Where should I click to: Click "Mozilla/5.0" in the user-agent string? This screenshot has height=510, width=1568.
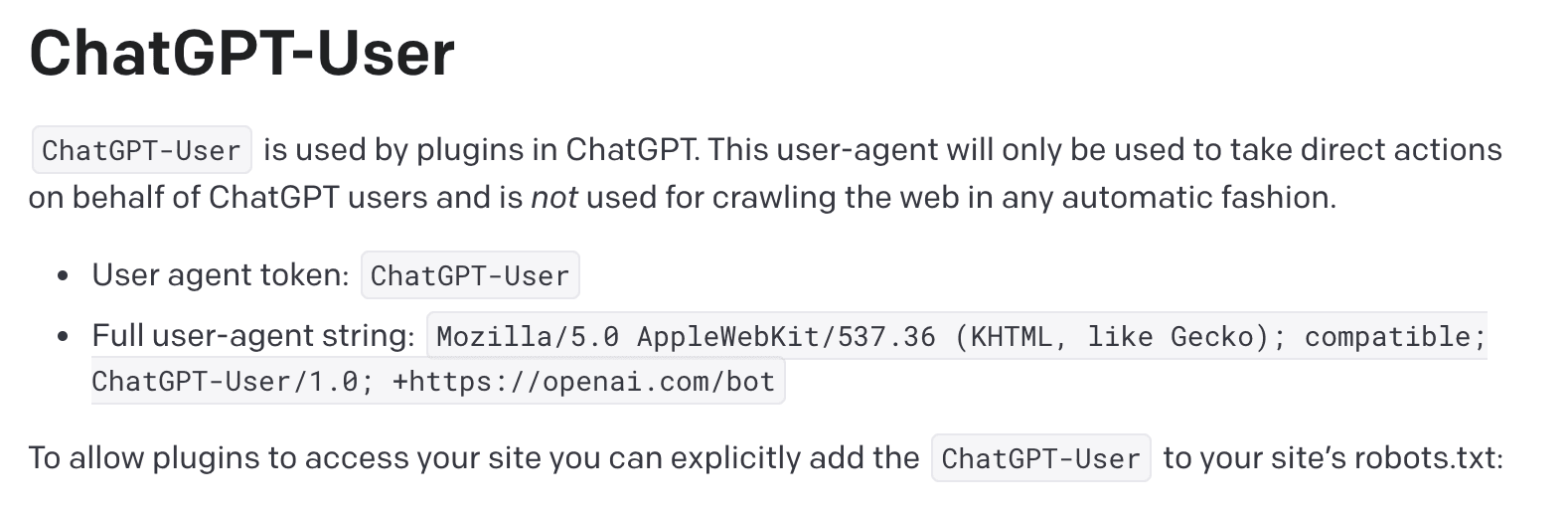(x=528, y=337)
